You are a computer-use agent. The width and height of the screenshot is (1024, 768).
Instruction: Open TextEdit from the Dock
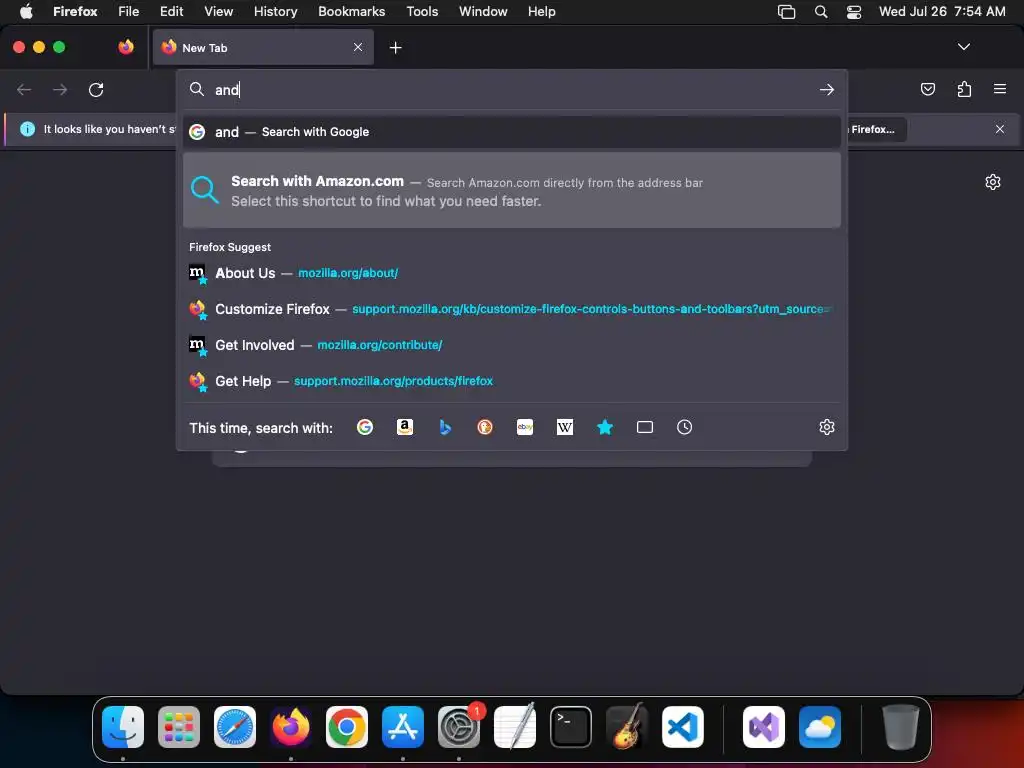[515, 727]
